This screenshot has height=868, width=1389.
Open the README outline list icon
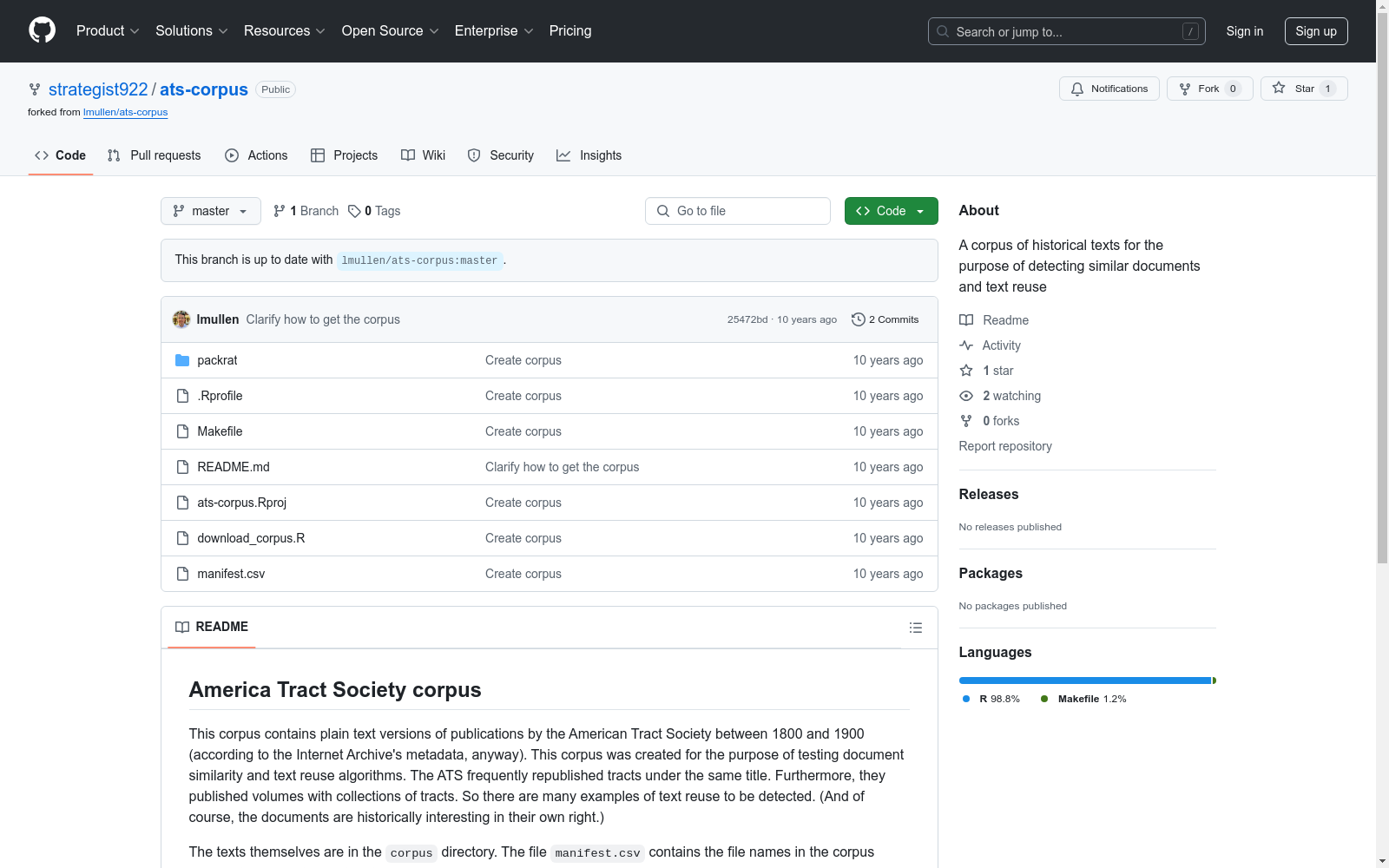point(916,628)
